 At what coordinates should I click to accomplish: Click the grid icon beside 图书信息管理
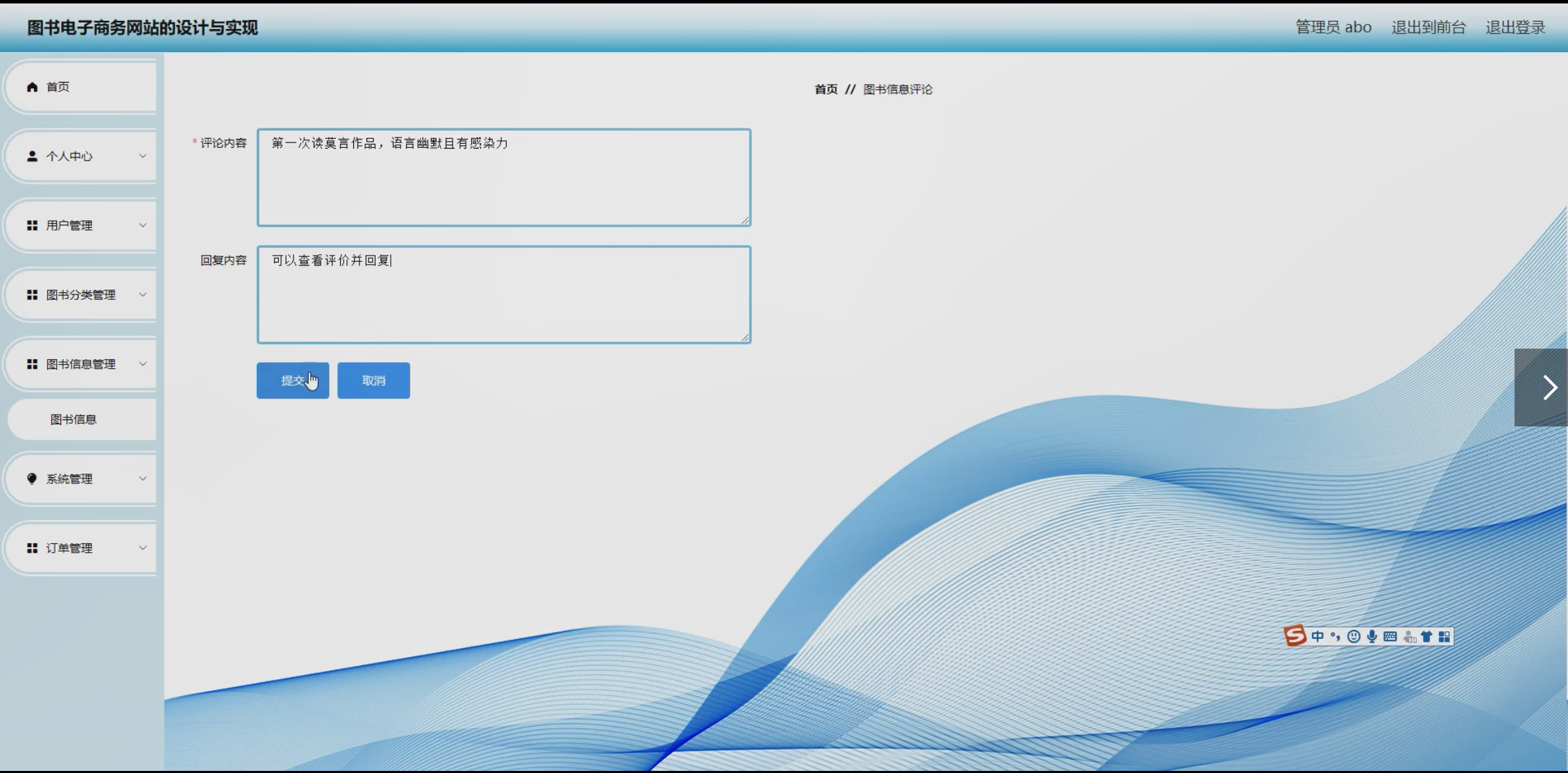coord(32,364)
